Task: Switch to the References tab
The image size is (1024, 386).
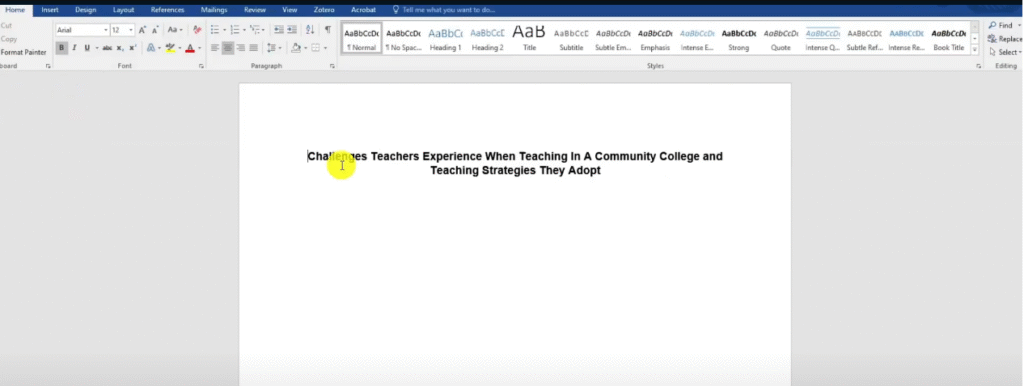Action: pos(167,10)
